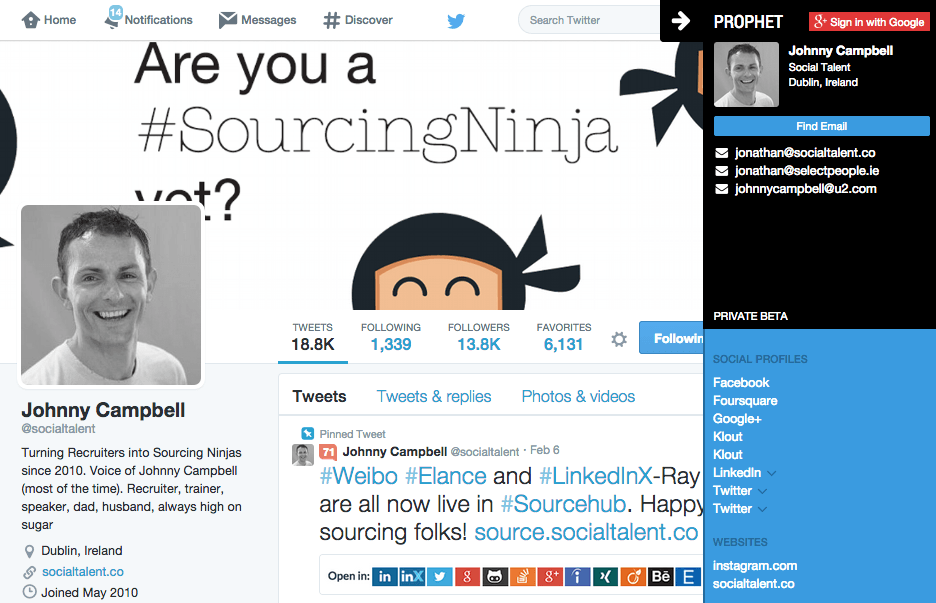Open LinkedIn social profile link
Image resolution: width=936 pixels, height=603 pixels.
point(737,473)
